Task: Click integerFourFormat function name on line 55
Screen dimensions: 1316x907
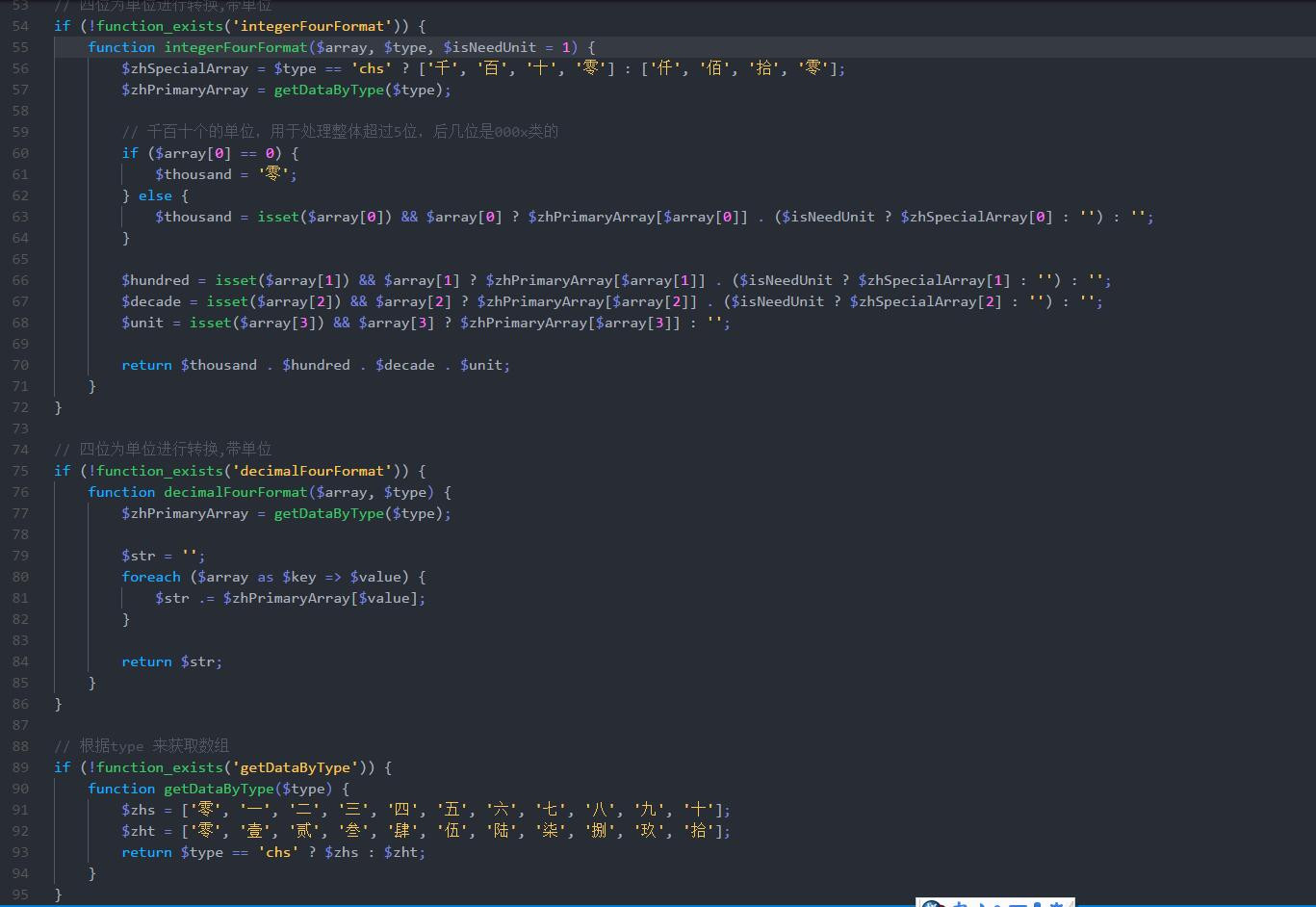Action: [x=236, y=47]
